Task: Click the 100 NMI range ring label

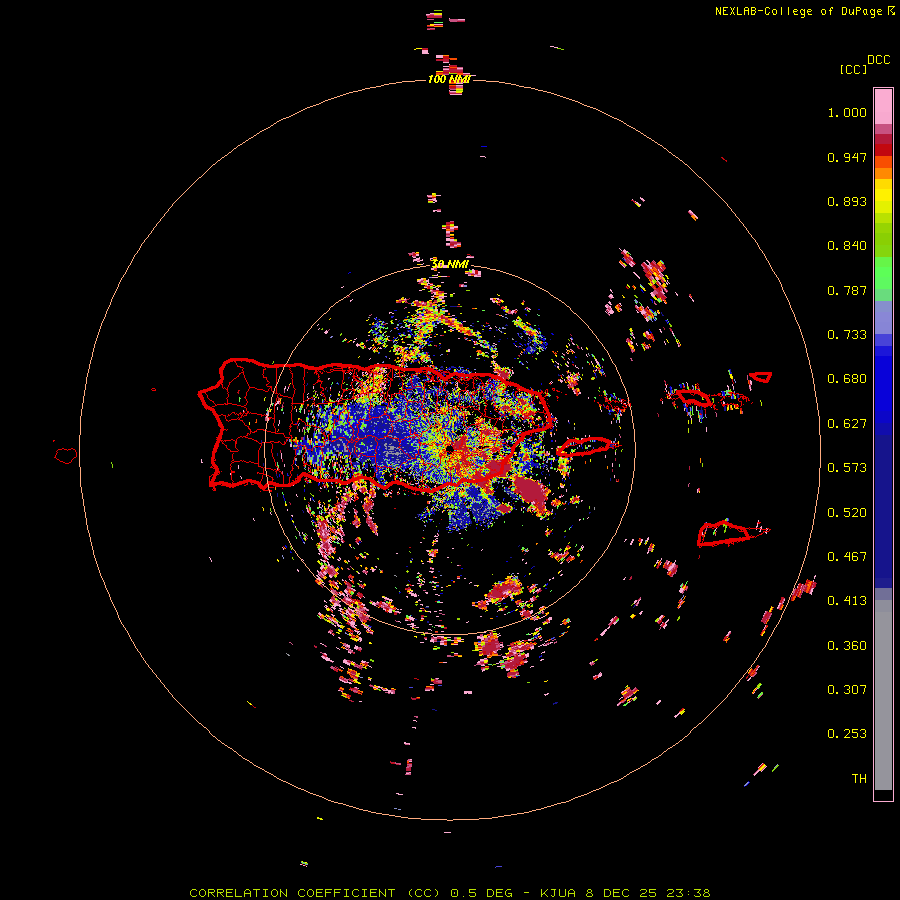Action: click(449, 79)
